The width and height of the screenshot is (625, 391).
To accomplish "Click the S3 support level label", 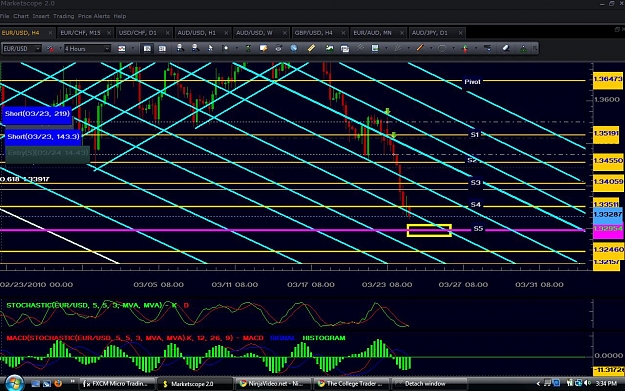I will click(476, 183).
